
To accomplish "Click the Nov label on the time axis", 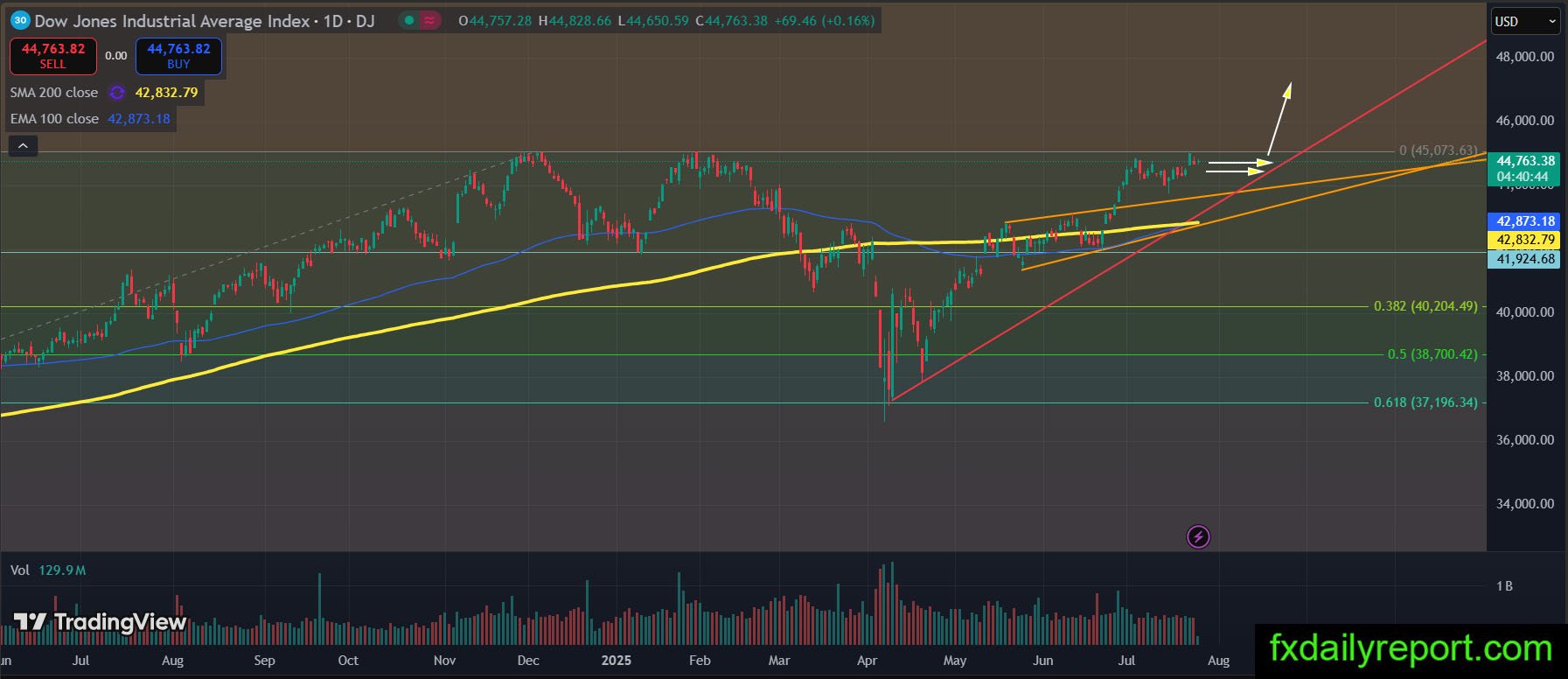I will [x=444, y=661].
